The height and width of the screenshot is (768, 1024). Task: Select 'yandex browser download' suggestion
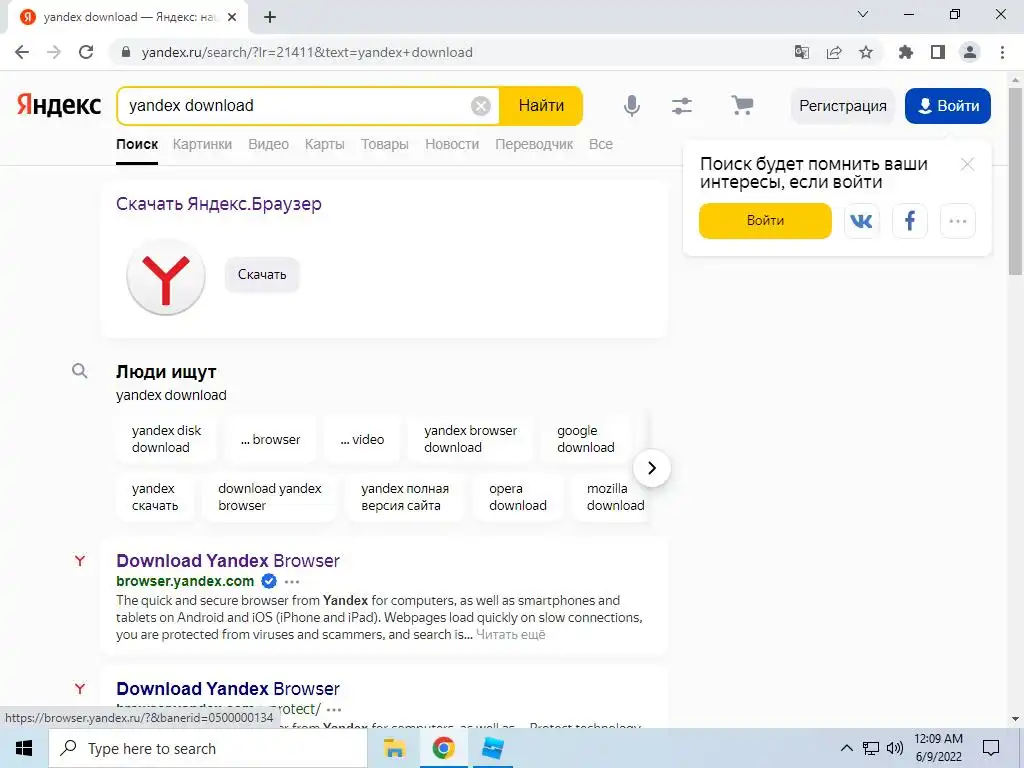[x=471, y=439]
